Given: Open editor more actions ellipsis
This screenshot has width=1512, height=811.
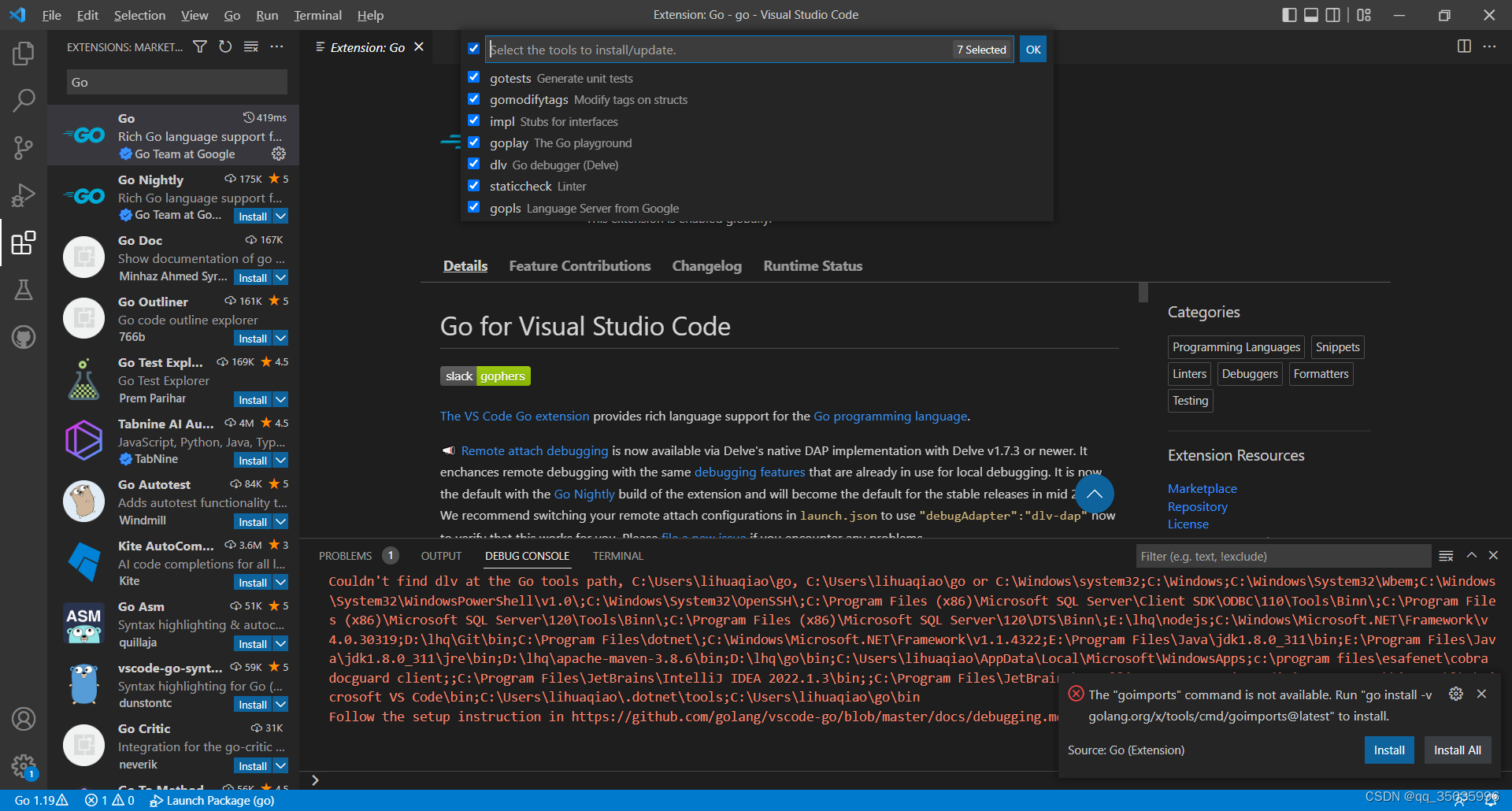Looking at the screenshot, I should [1489, 46].
